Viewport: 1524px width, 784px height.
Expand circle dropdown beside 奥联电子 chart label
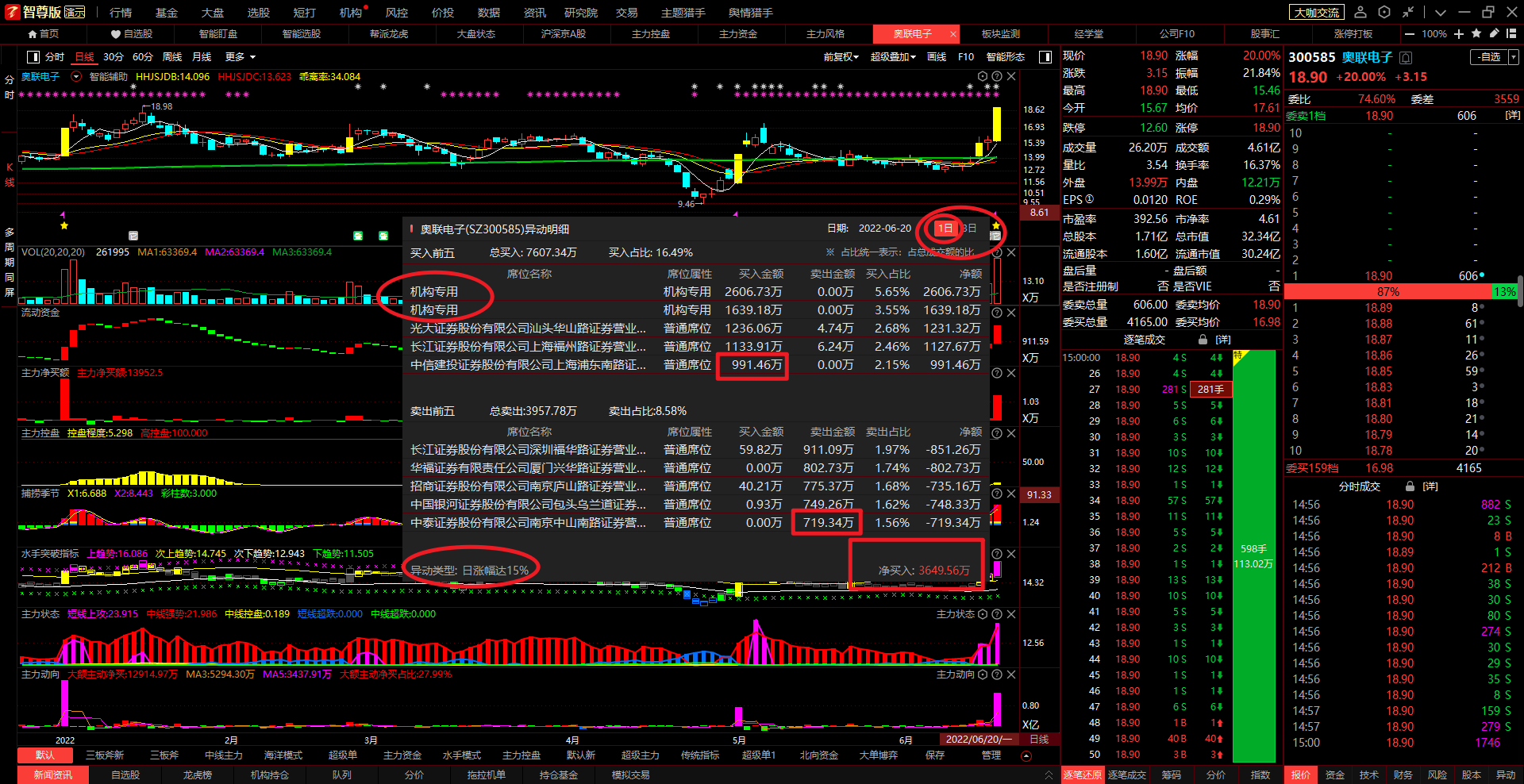point(76,77)
